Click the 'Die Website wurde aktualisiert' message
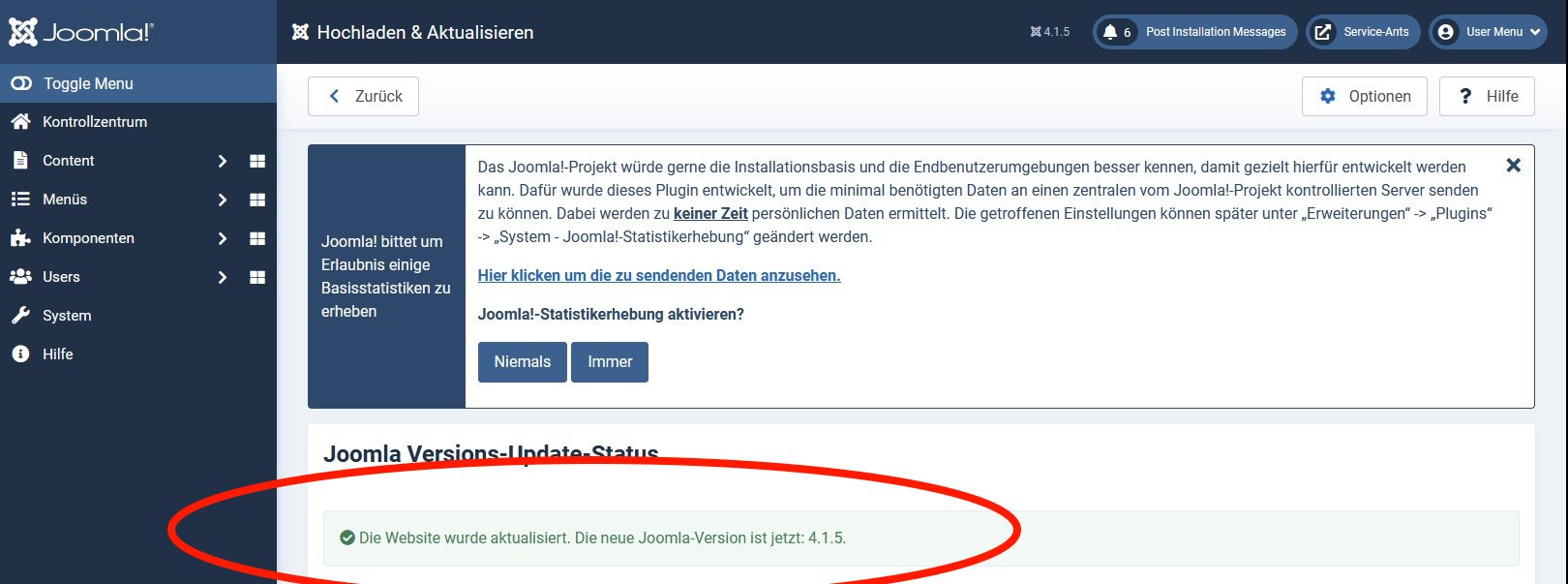This screenshot has height=584, width=1568. (602, 538)
